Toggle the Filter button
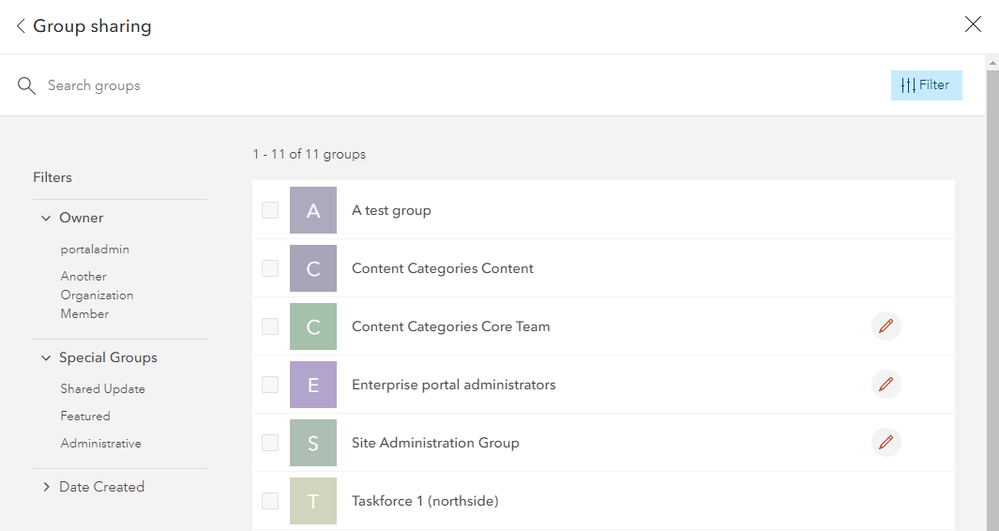This screenshot has height=531, width=999. click(926, 85)
